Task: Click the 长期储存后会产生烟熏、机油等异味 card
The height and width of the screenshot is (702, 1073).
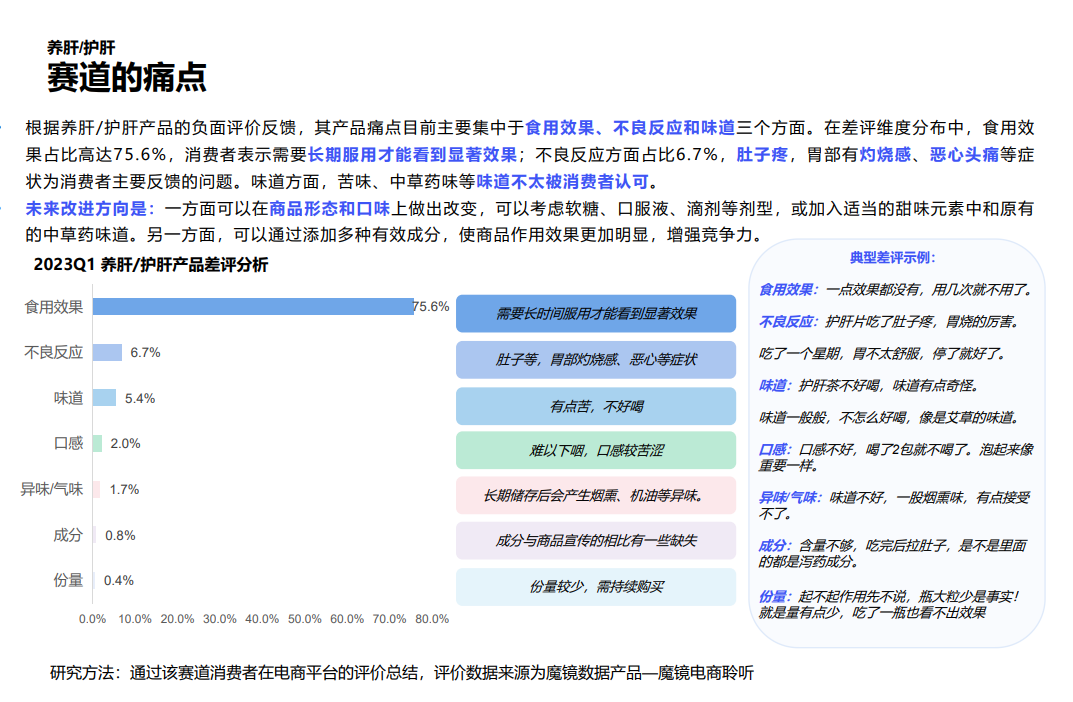Action: (x=597, y=496)
